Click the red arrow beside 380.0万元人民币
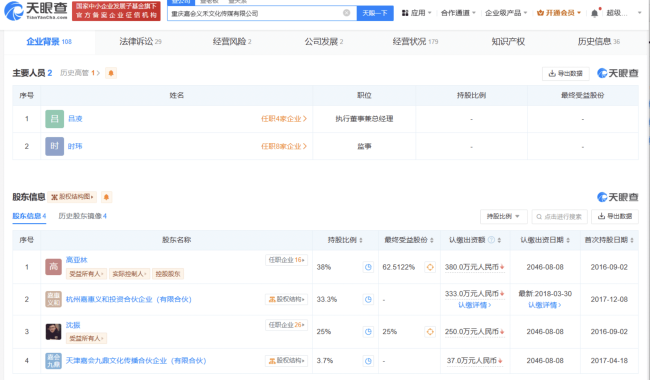 pos(502,267)
